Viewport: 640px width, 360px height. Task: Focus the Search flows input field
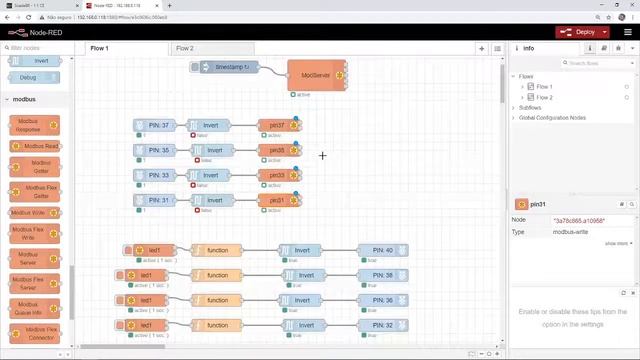596,63
